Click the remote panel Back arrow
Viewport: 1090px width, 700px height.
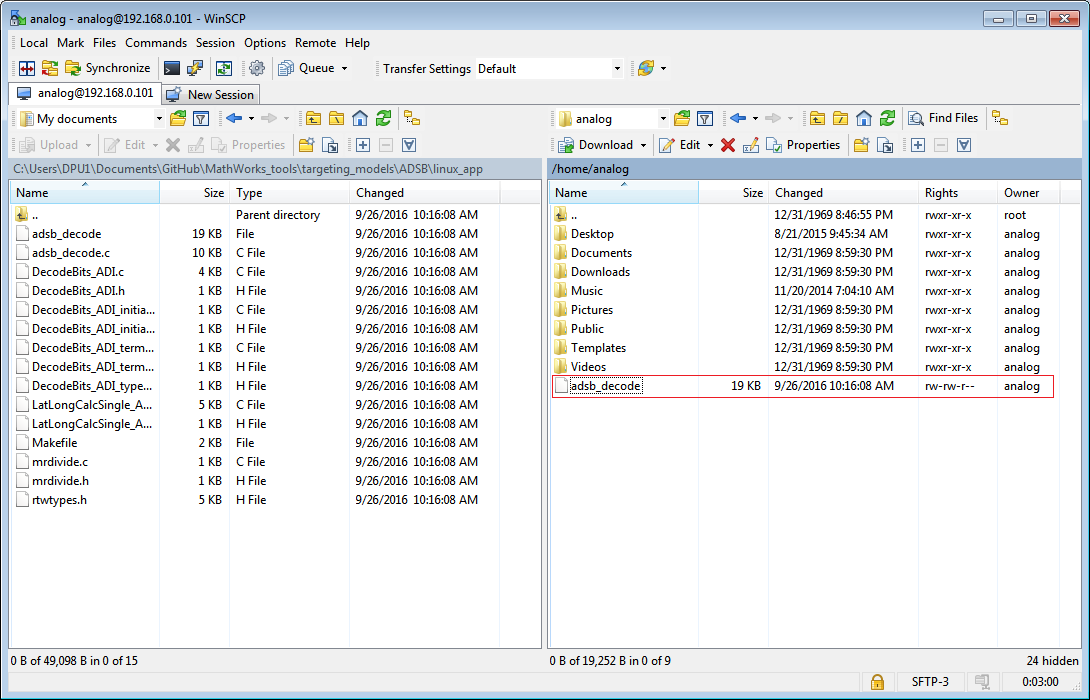point(738,119)
